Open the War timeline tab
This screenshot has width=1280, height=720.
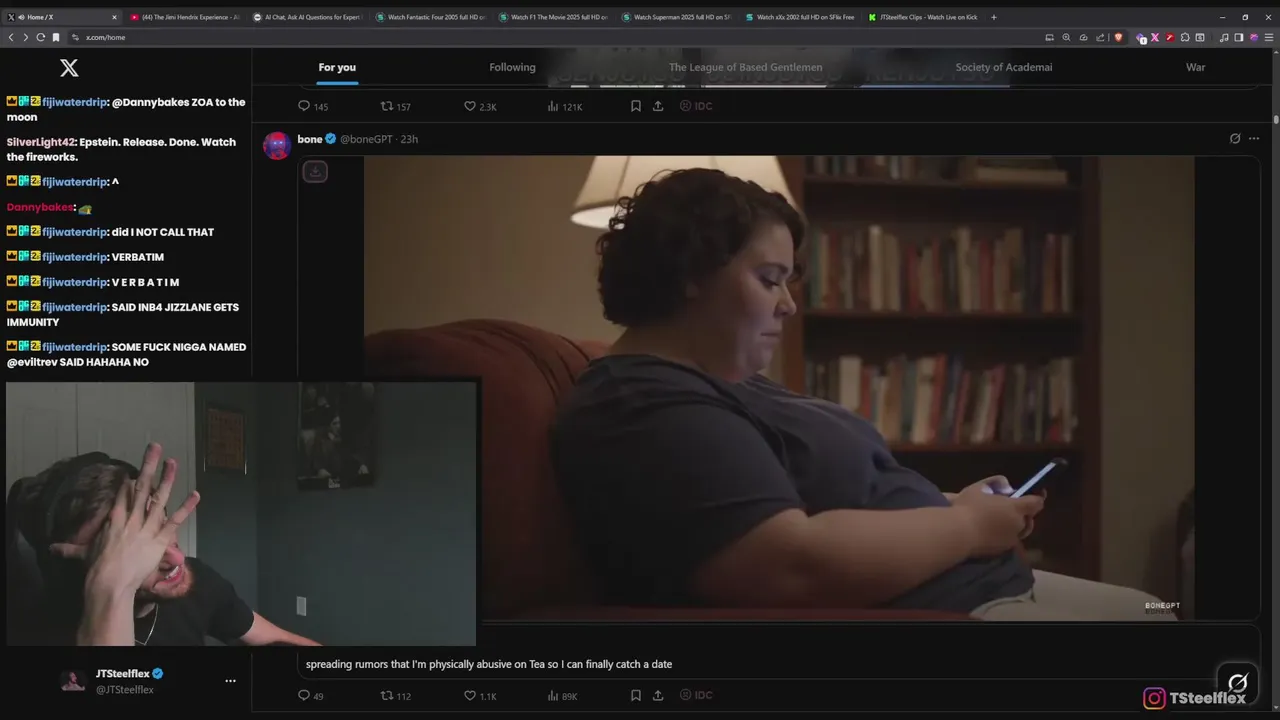pos(1195,67)
